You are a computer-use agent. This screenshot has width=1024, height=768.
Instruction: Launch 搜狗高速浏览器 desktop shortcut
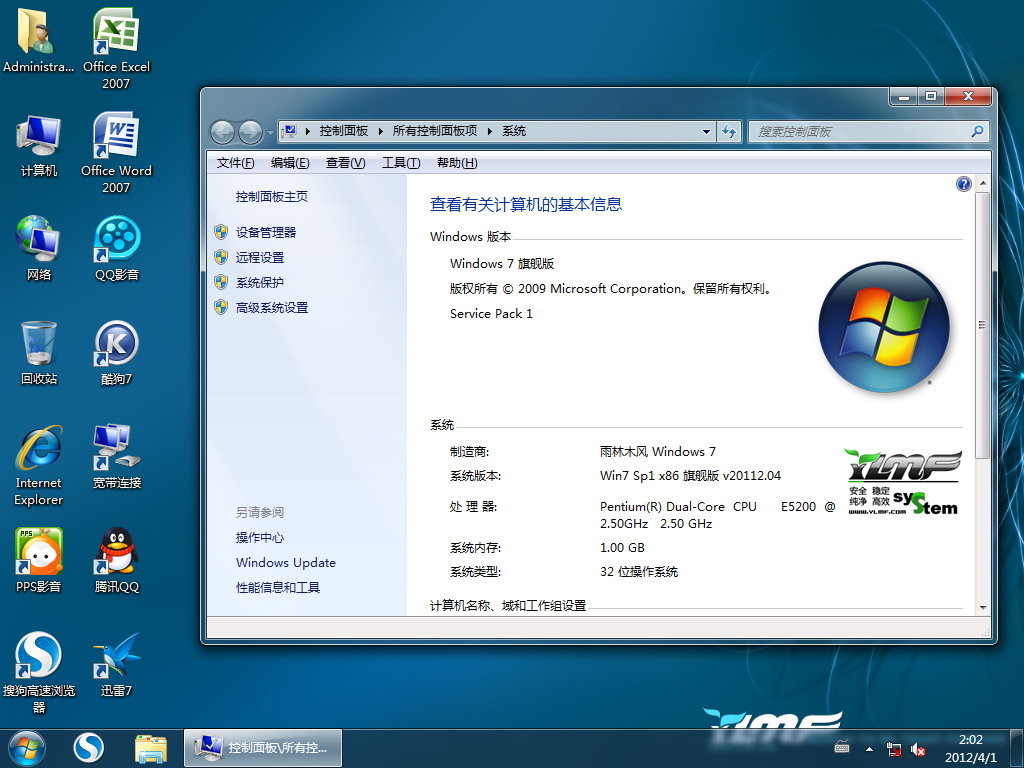tap(39, 673)
